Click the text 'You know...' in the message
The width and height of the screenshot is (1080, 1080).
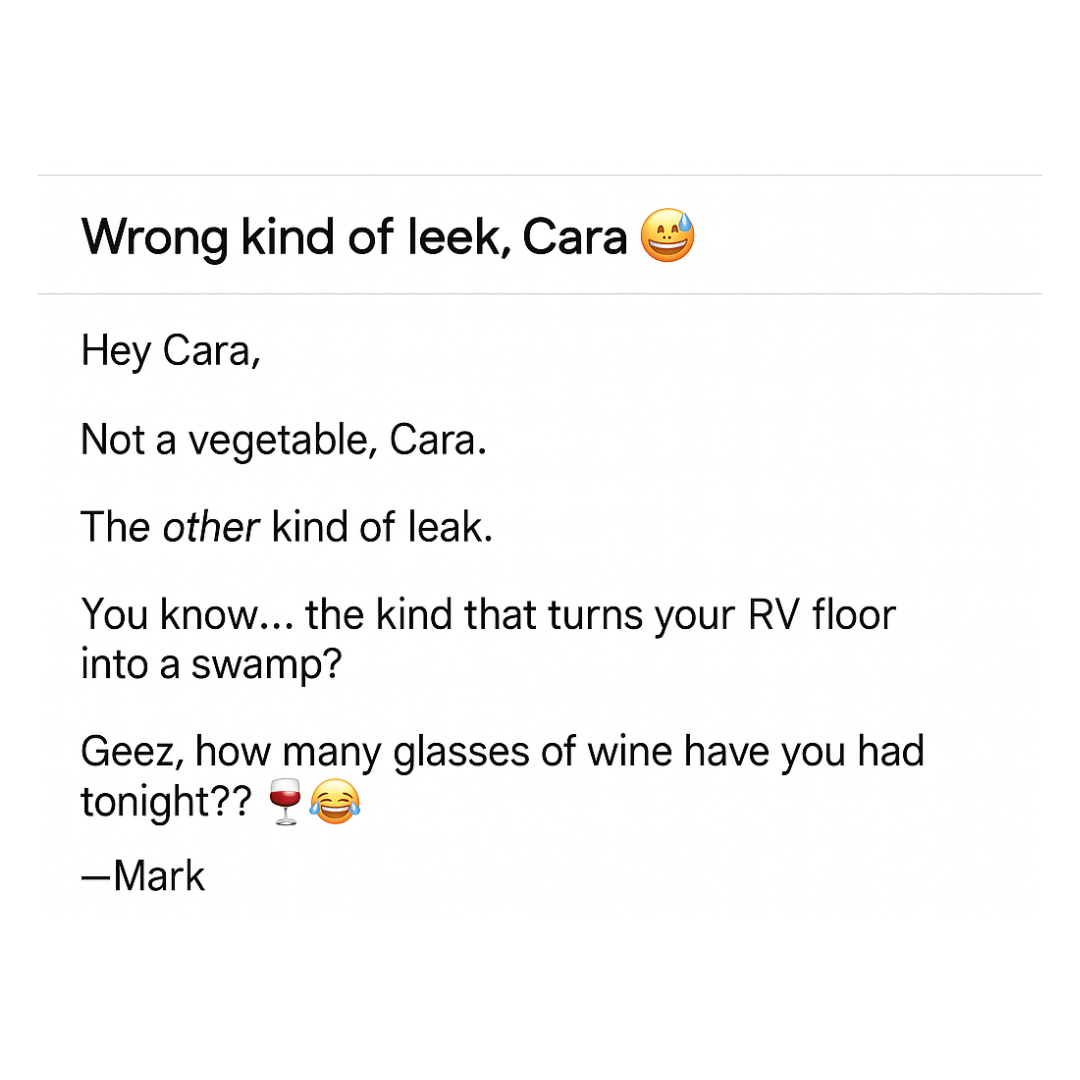187,614
